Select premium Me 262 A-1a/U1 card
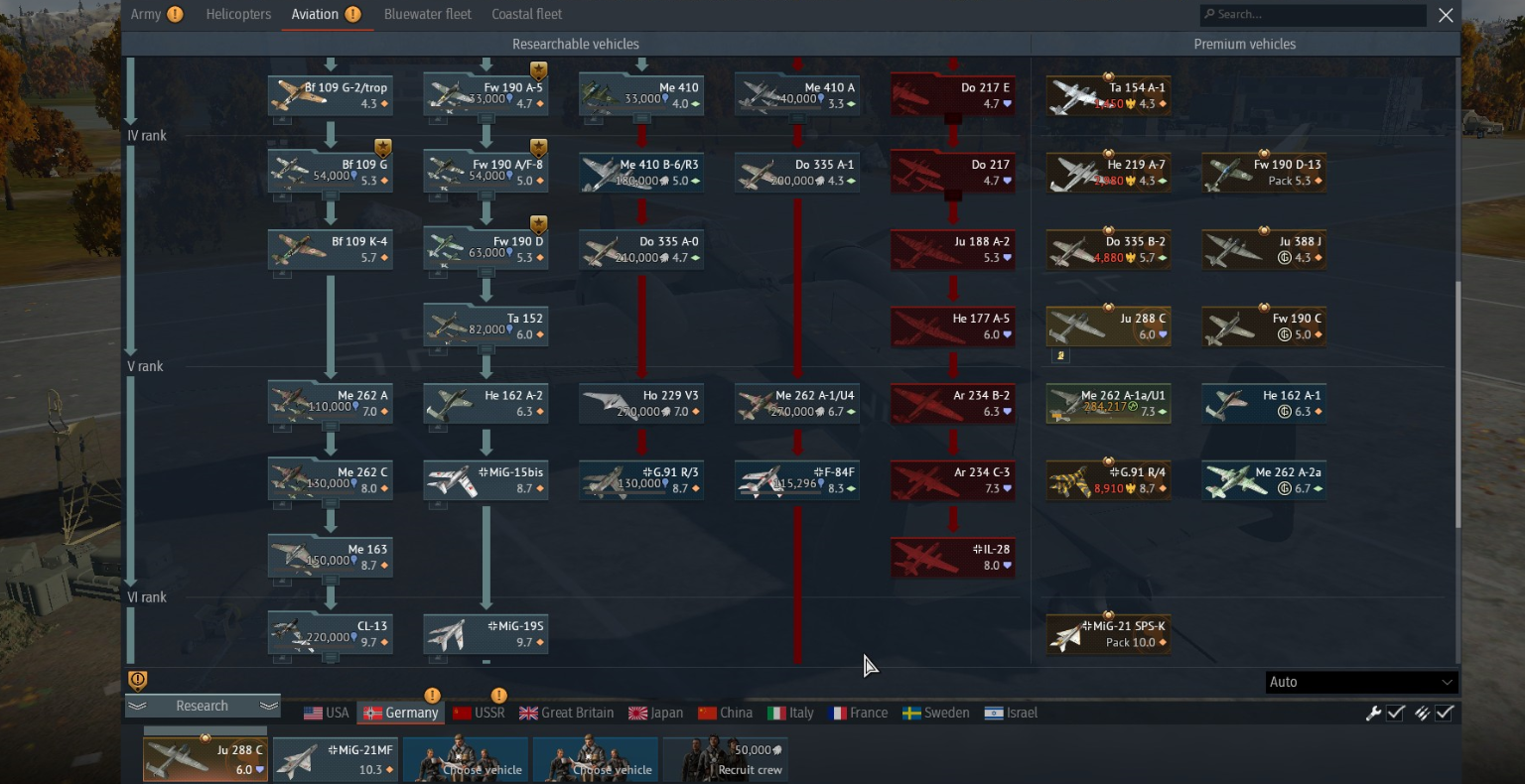The height and width of the screenshot is (784, 1525). click(1109, 403)
